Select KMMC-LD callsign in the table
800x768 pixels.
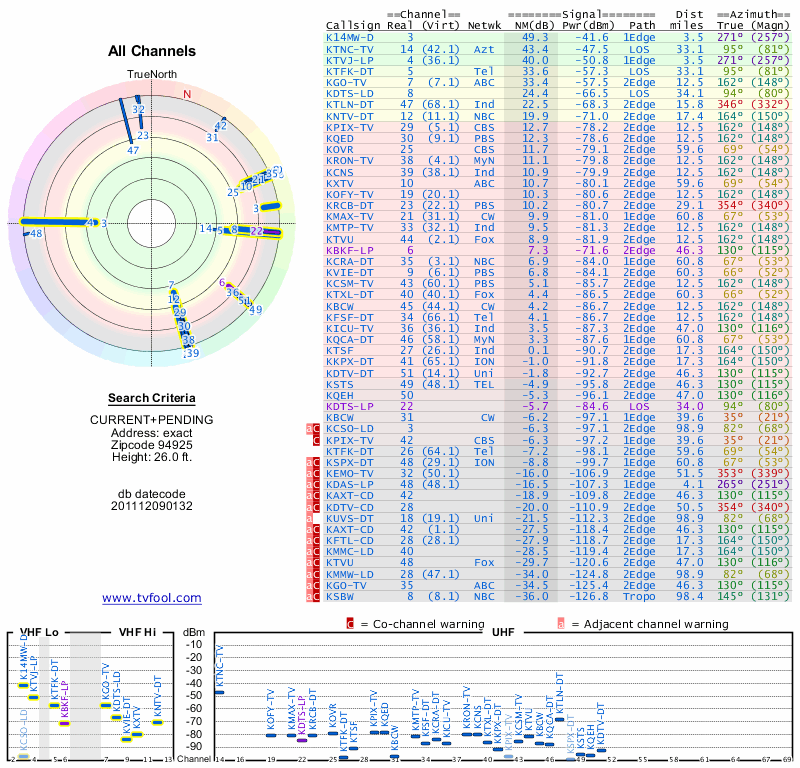[350, 552]
